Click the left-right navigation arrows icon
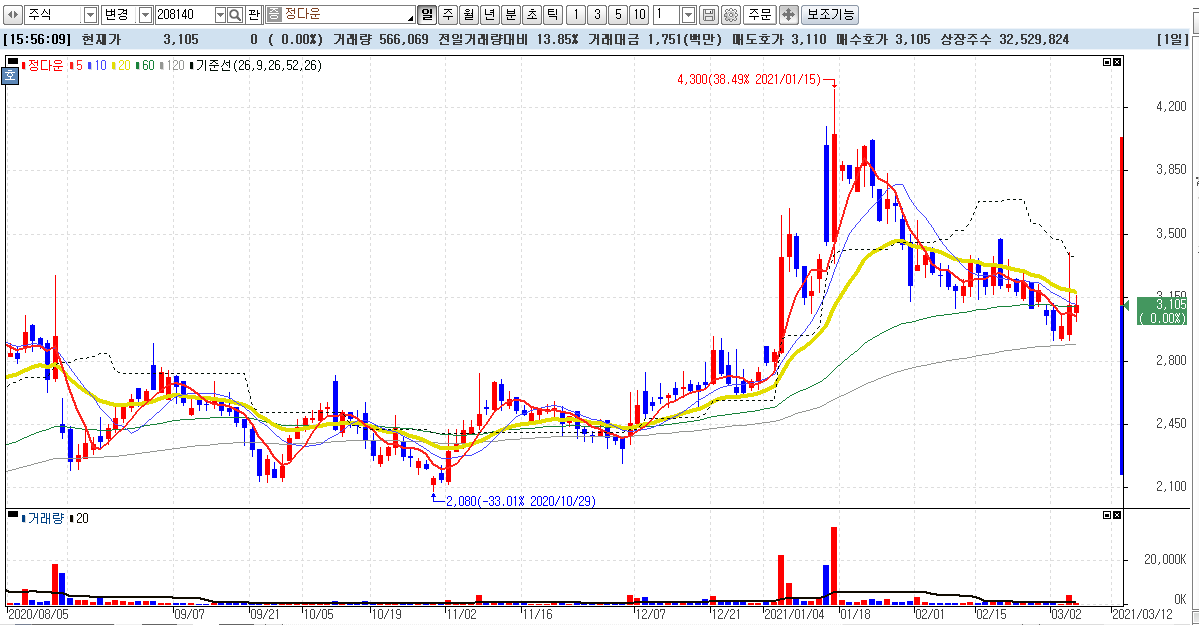The image size is (1199, 625). [x=13, y=15]
